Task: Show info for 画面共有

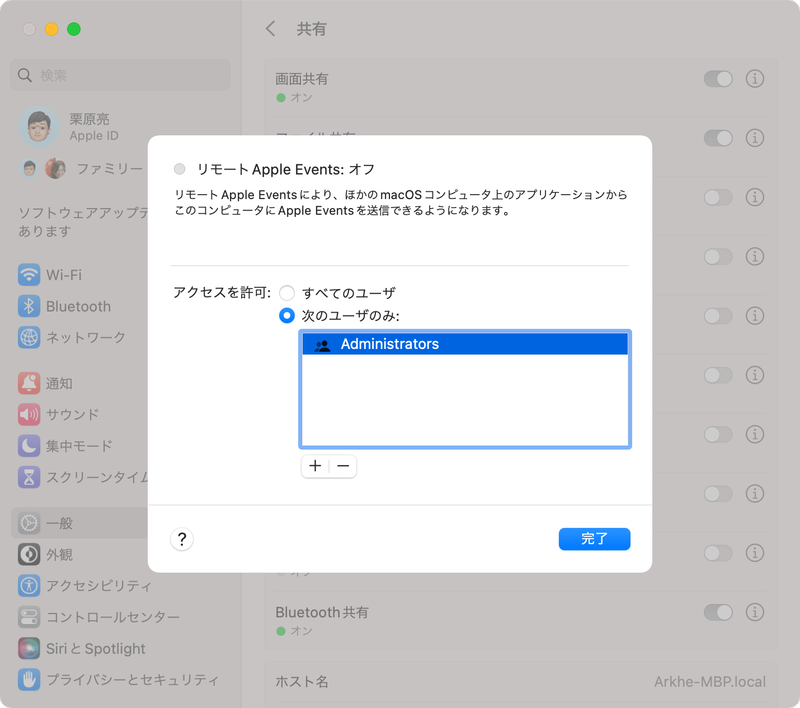Action: point(756,78)
